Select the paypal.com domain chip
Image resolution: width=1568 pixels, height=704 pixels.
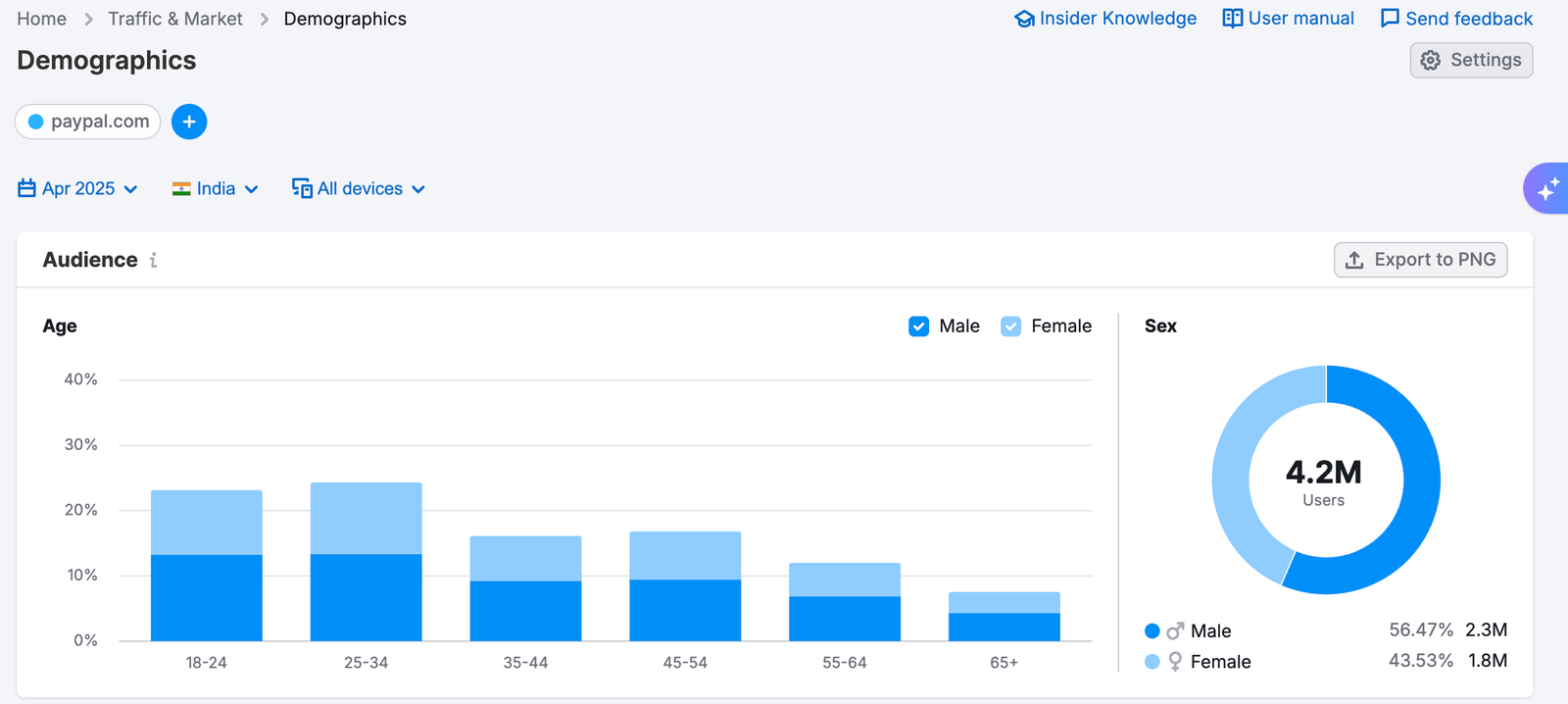[x=88, y=122]
